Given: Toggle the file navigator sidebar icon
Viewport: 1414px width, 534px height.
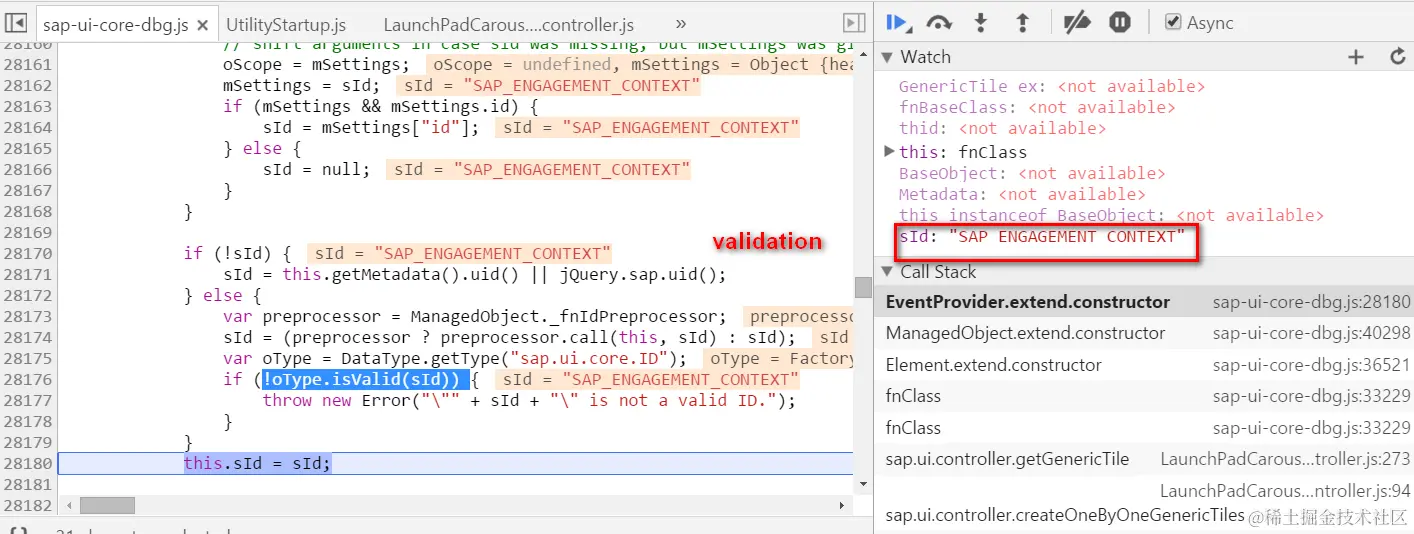Looking at the screenshot, I should [16, 22].
